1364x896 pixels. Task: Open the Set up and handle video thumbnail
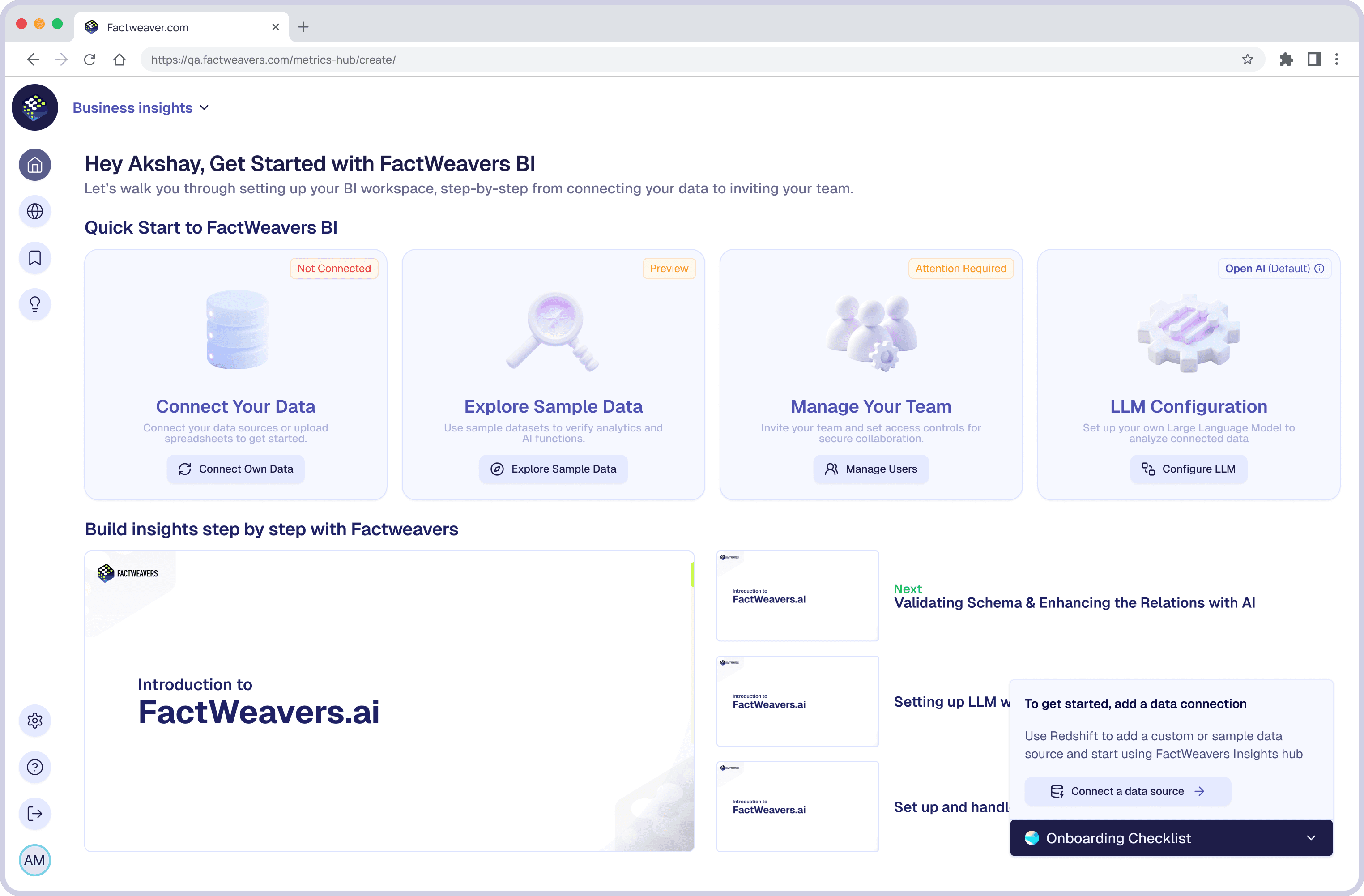tap(798, 806)
